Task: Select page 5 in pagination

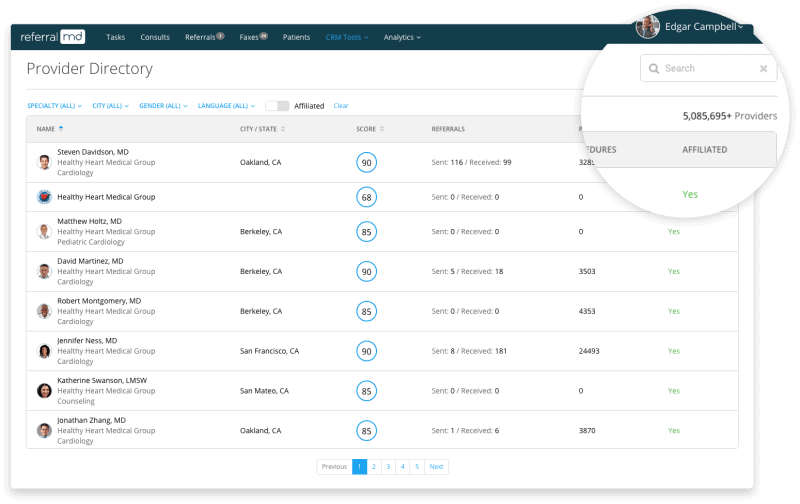Action: tap(417, 466)
